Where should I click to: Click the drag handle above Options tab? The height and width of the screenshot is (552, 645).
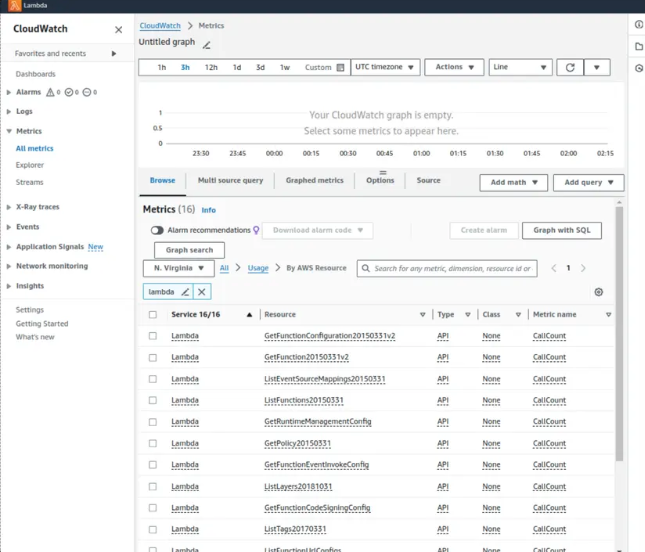click(x=383, y=172)
